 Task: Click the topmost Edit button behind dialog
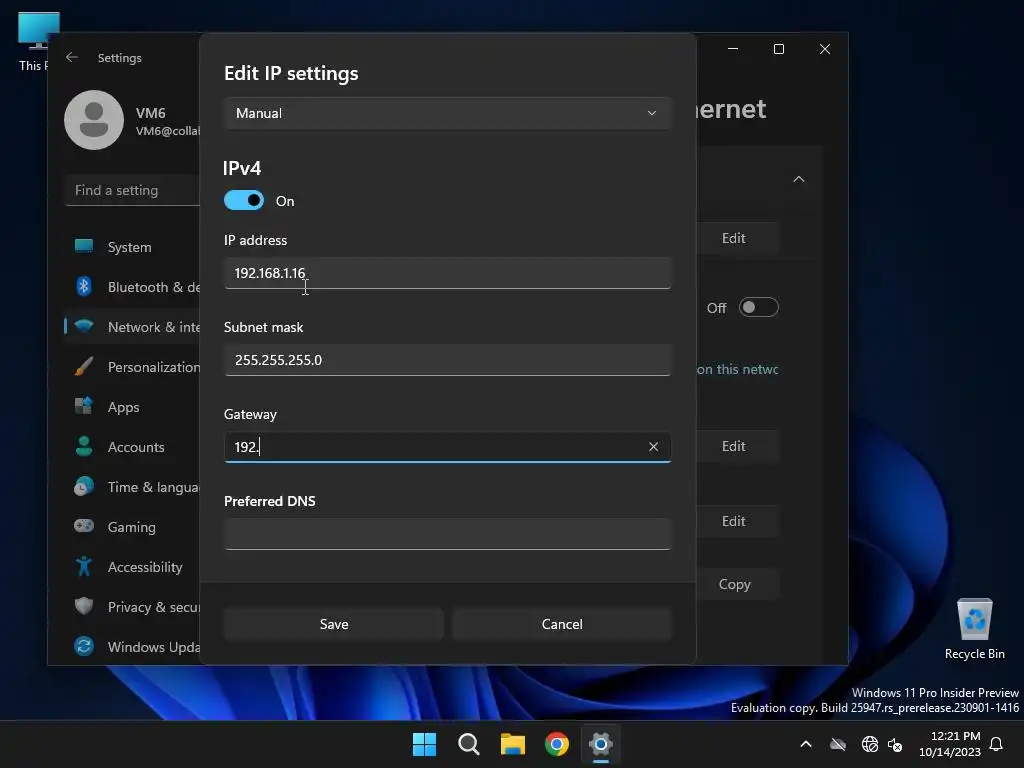point(737,238)
